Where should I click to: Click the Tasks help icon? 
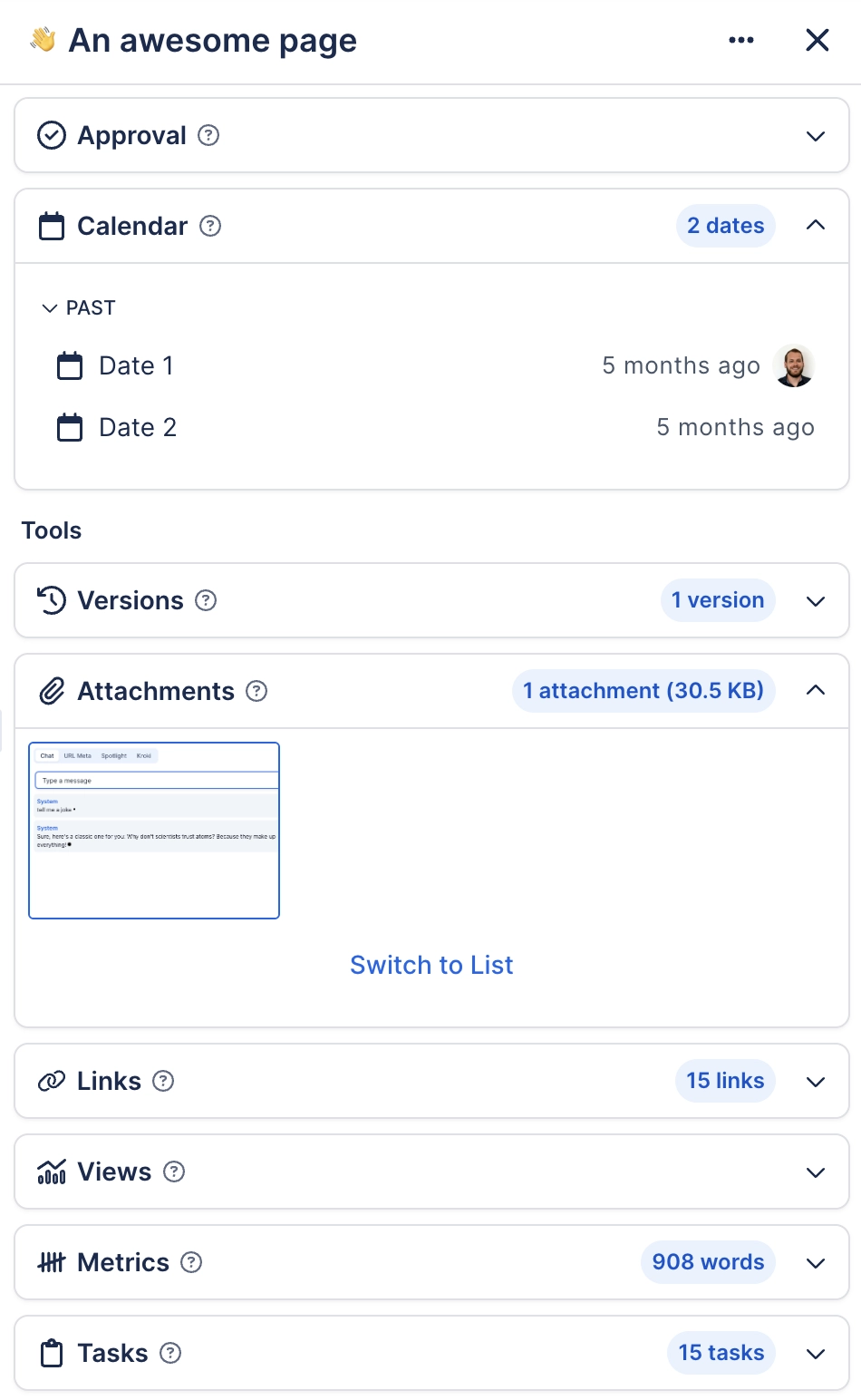170,1353
